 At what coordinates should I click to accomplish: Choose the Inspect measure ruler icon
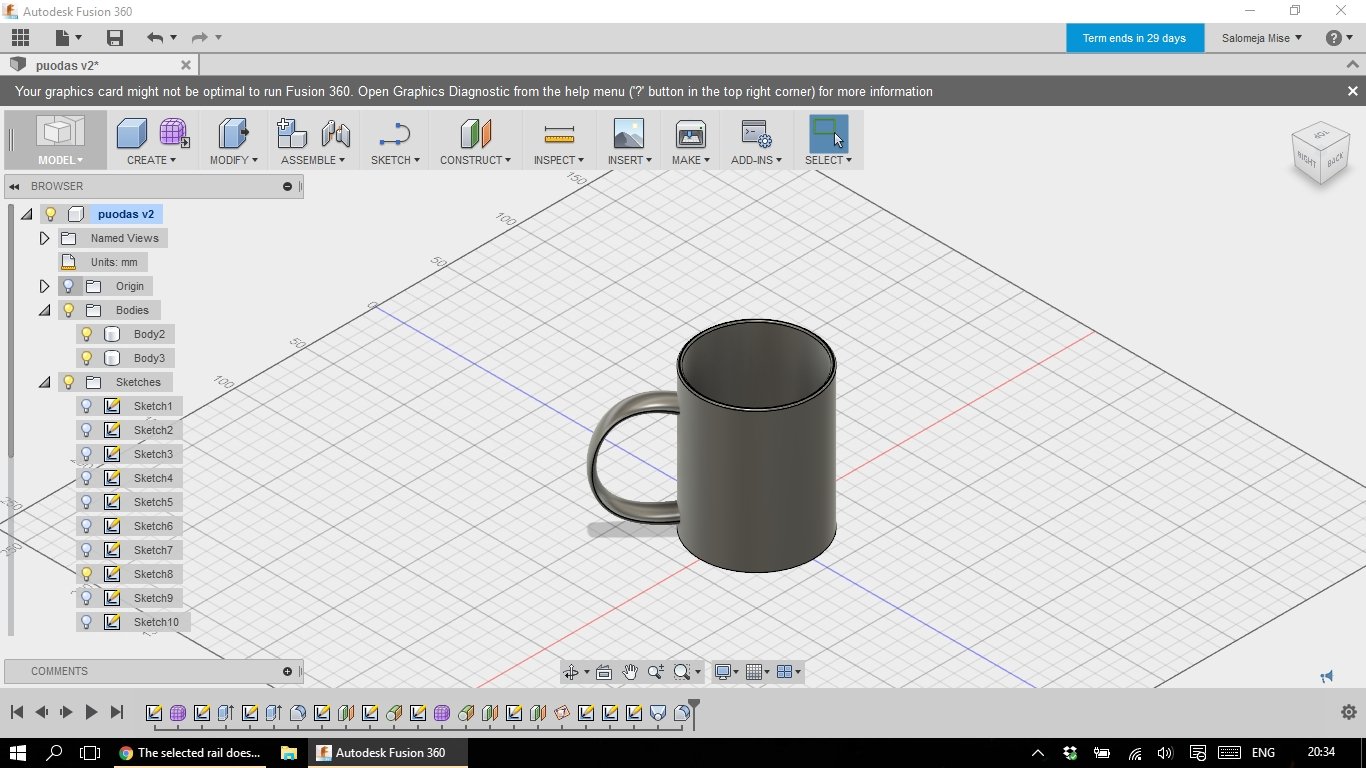click(x=559, y=133)
